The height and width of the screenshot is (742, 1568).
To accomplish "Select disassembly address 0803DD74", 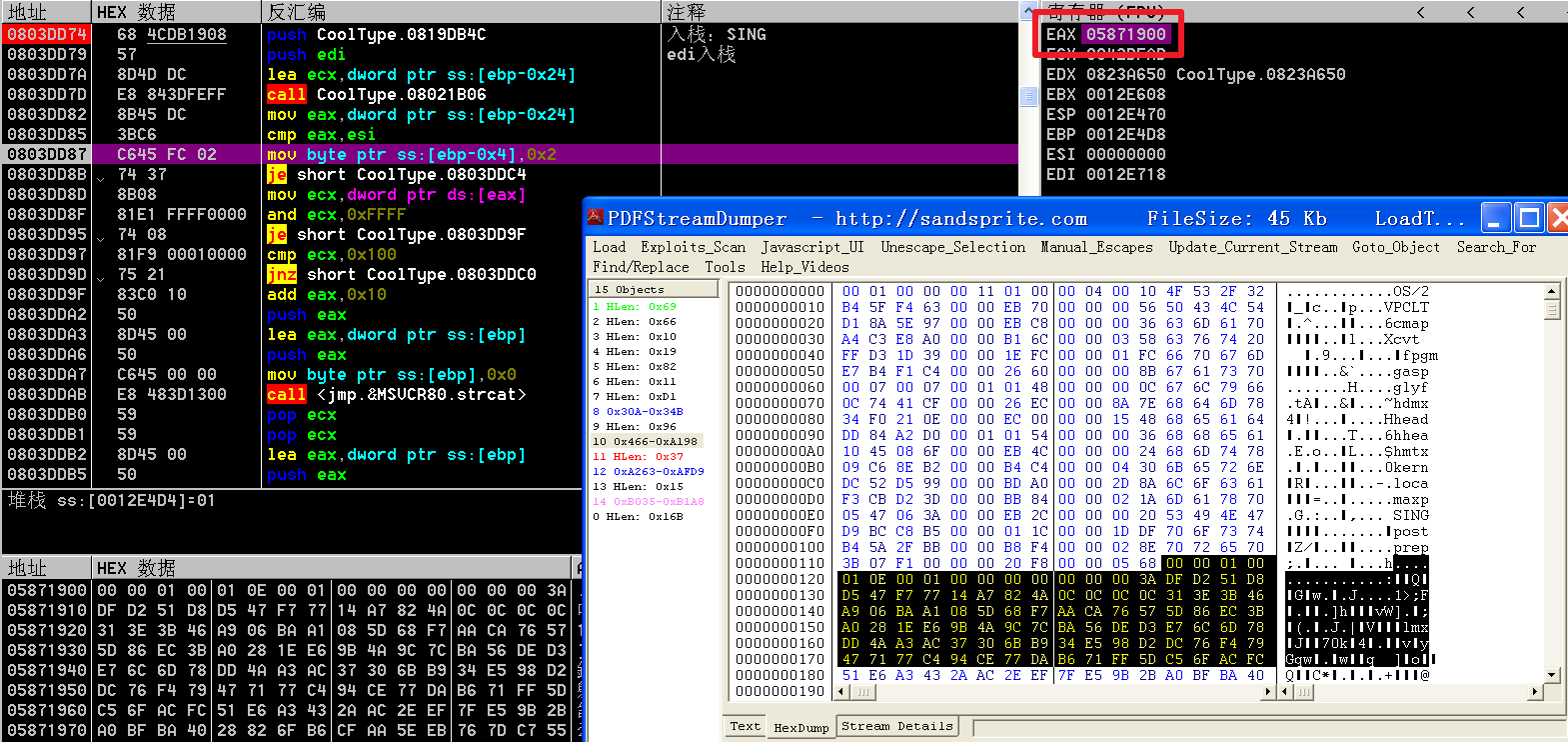I will [x=47, y=34].
